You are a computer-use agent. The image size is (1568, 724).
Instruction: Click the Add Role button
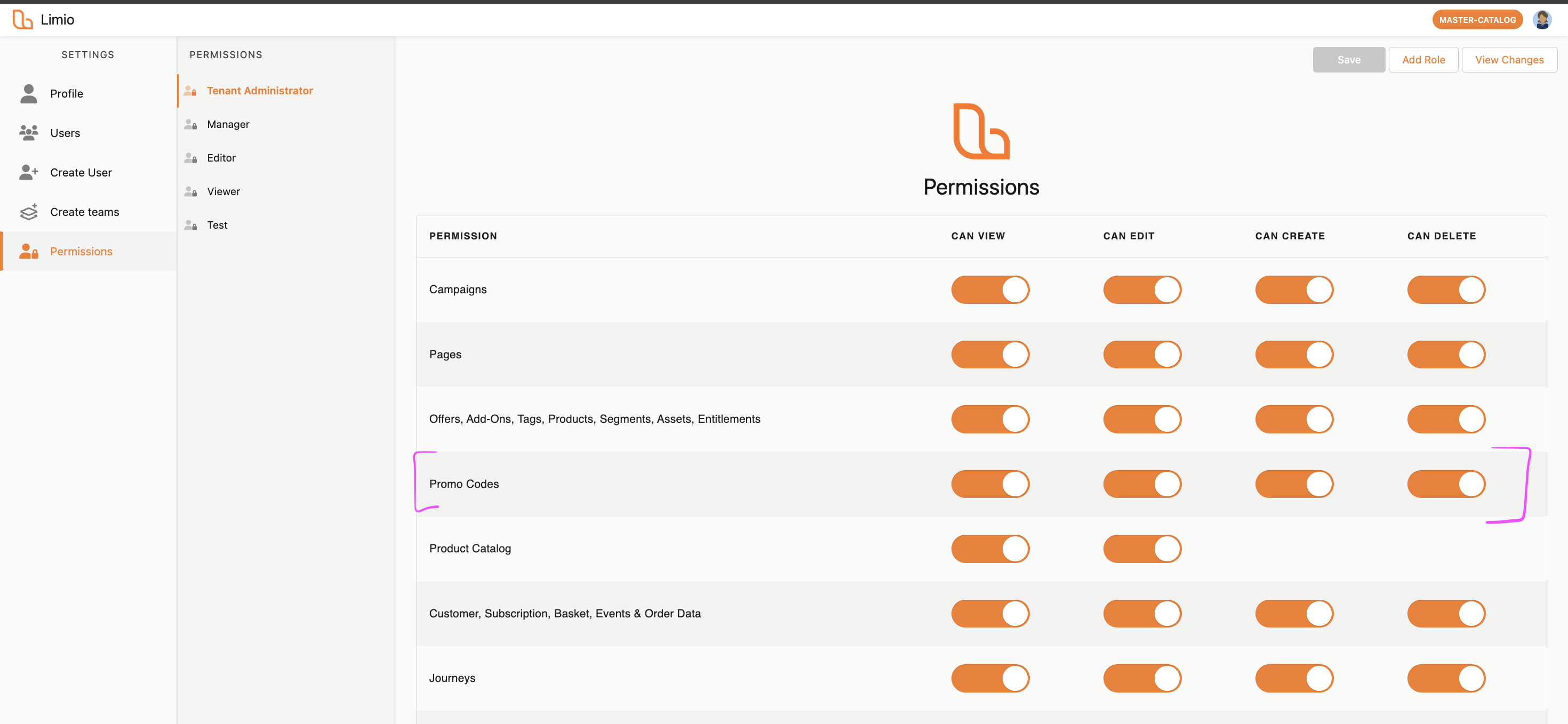pos(1423,60)
